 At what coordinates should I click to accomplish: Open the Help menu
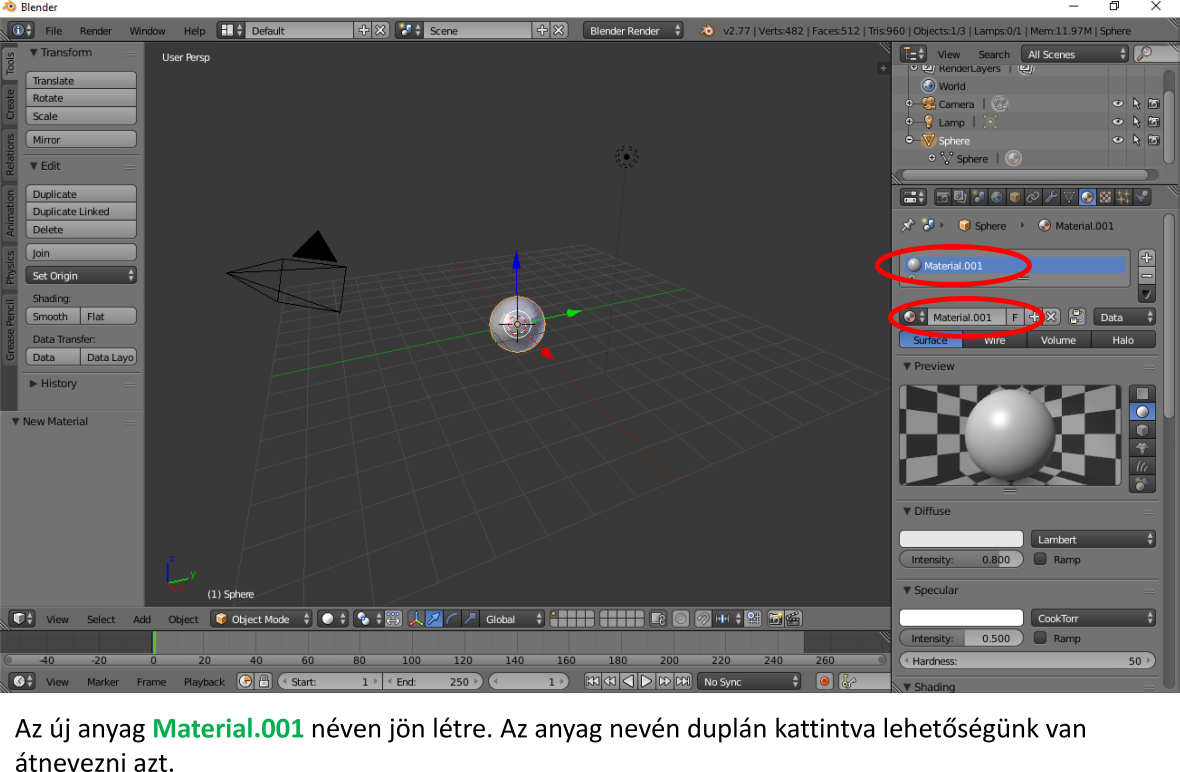(194, 31)
